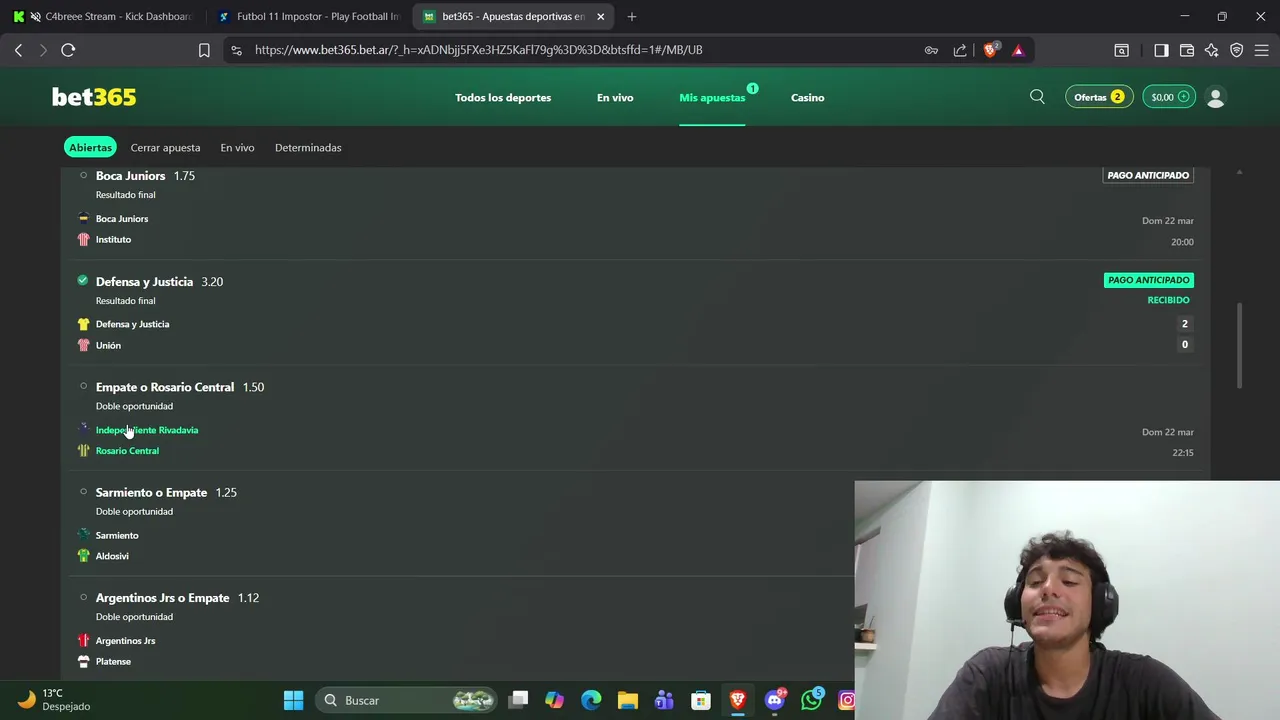The height and width of the screenshot is (720, 1280).
Task: Click the Instituto team shirt icon
Action: pyautogui.click(x=83, y=239)
